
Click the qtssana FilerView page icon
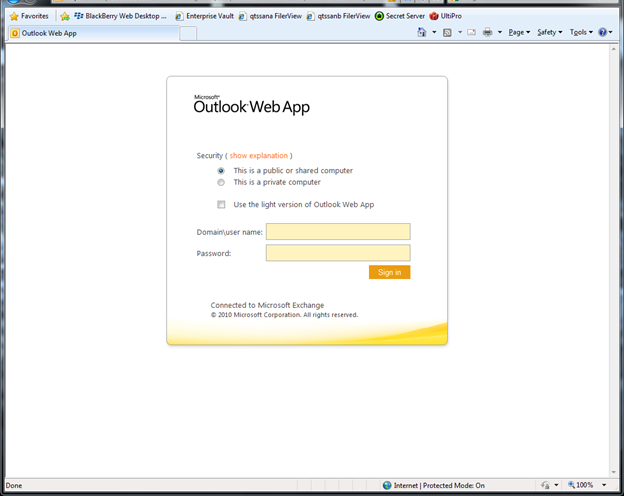pos(242,16)
